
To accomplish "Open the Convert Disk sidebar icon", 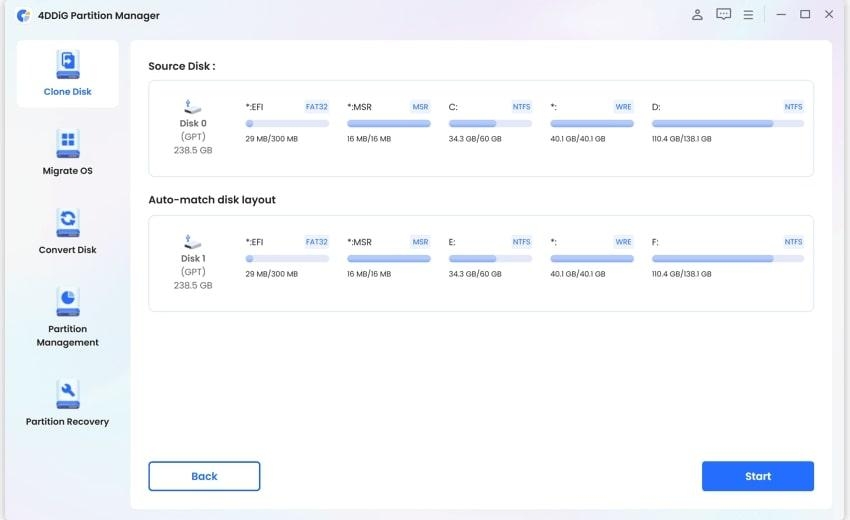I will 68,223.
